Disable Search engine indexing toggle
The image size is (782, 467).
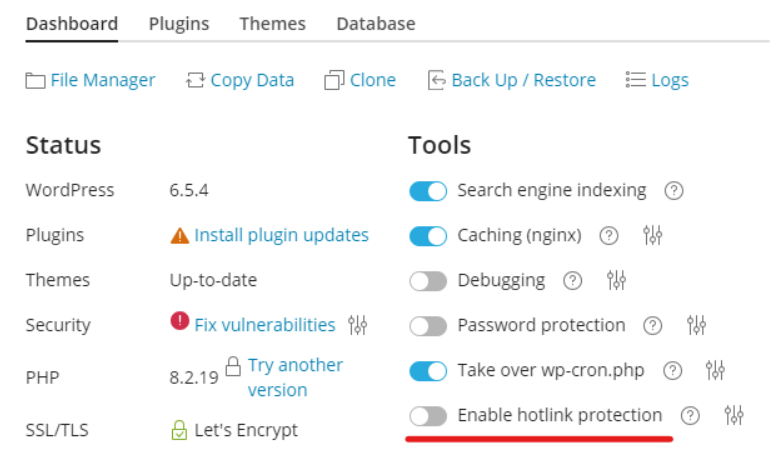tap(428, 191)
